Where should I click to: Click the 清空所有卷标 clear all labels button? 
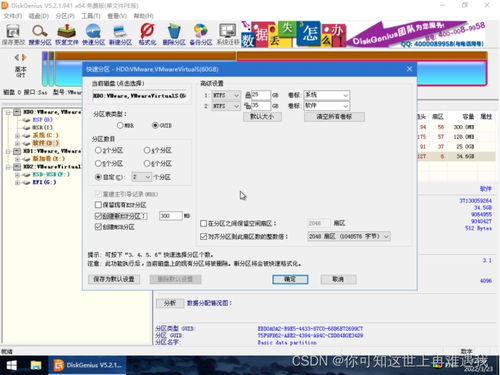334,117
